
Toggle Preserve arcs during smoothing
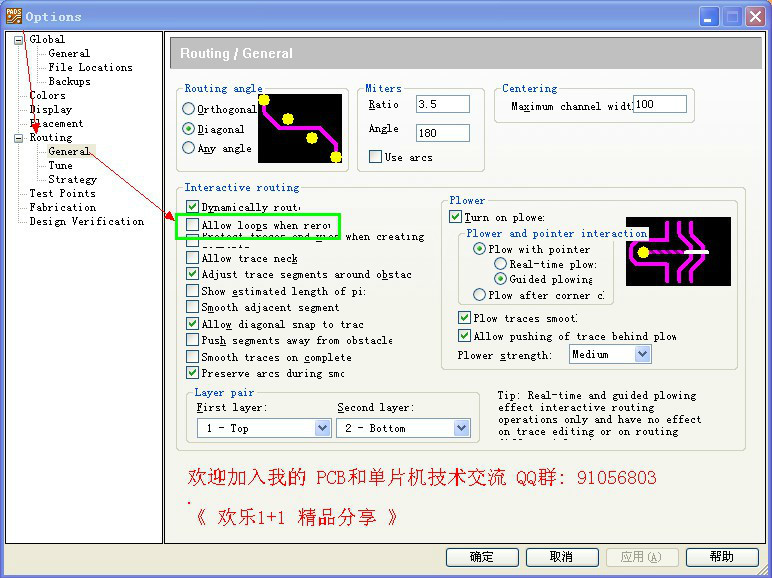coord(193,373)
